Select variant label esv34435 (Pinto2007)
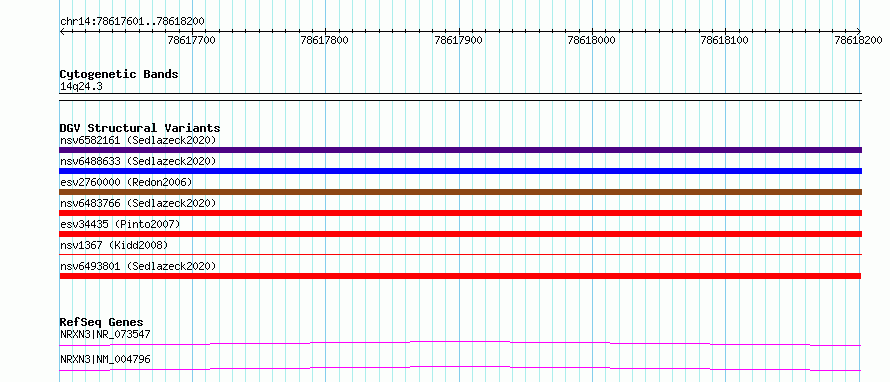The width and height of the screenshot is (890, 382). point(120,224)
